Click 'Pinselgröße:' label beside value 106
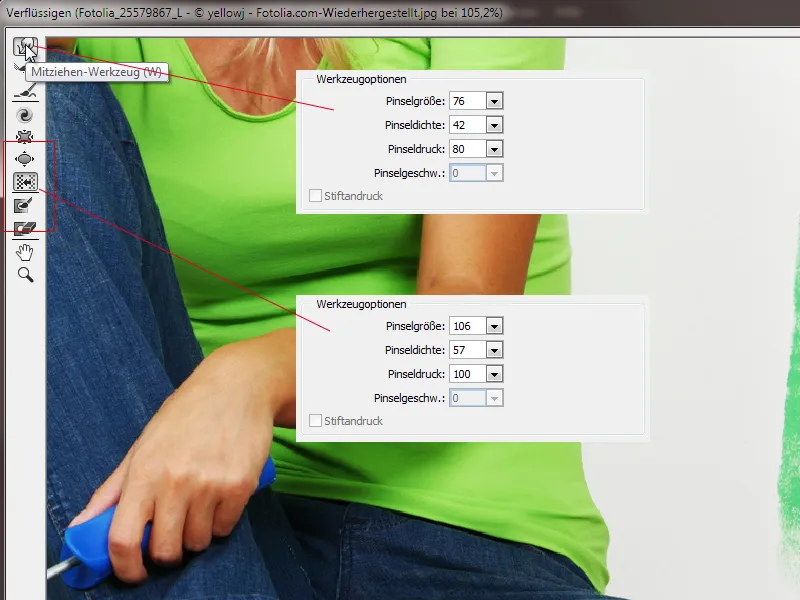The width and height of the screenshot is (800, 600). 415,326
